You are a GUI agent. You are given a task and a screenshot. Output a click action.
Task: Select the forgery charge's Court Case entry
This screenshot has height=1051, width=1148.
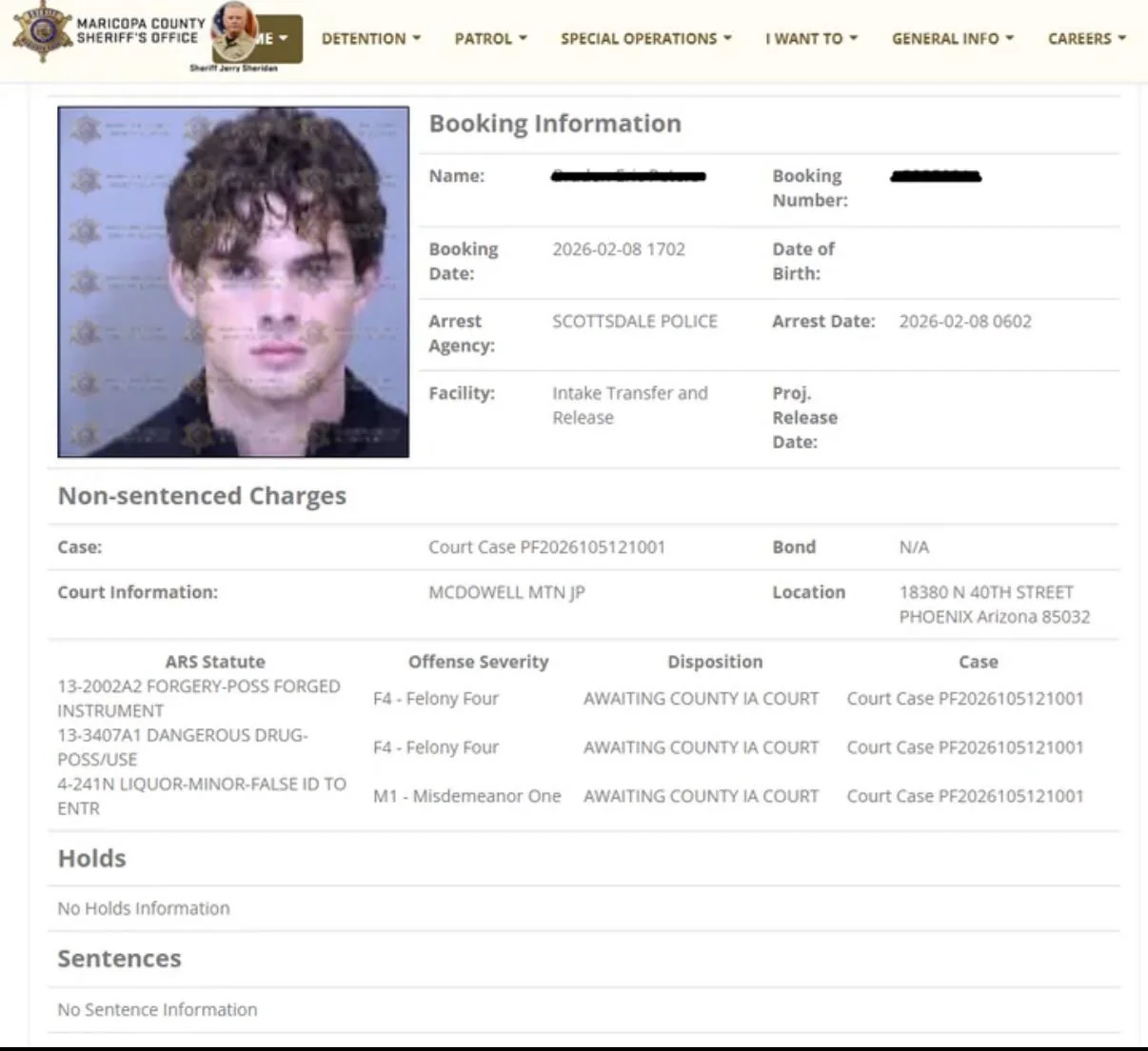[965, 699]
